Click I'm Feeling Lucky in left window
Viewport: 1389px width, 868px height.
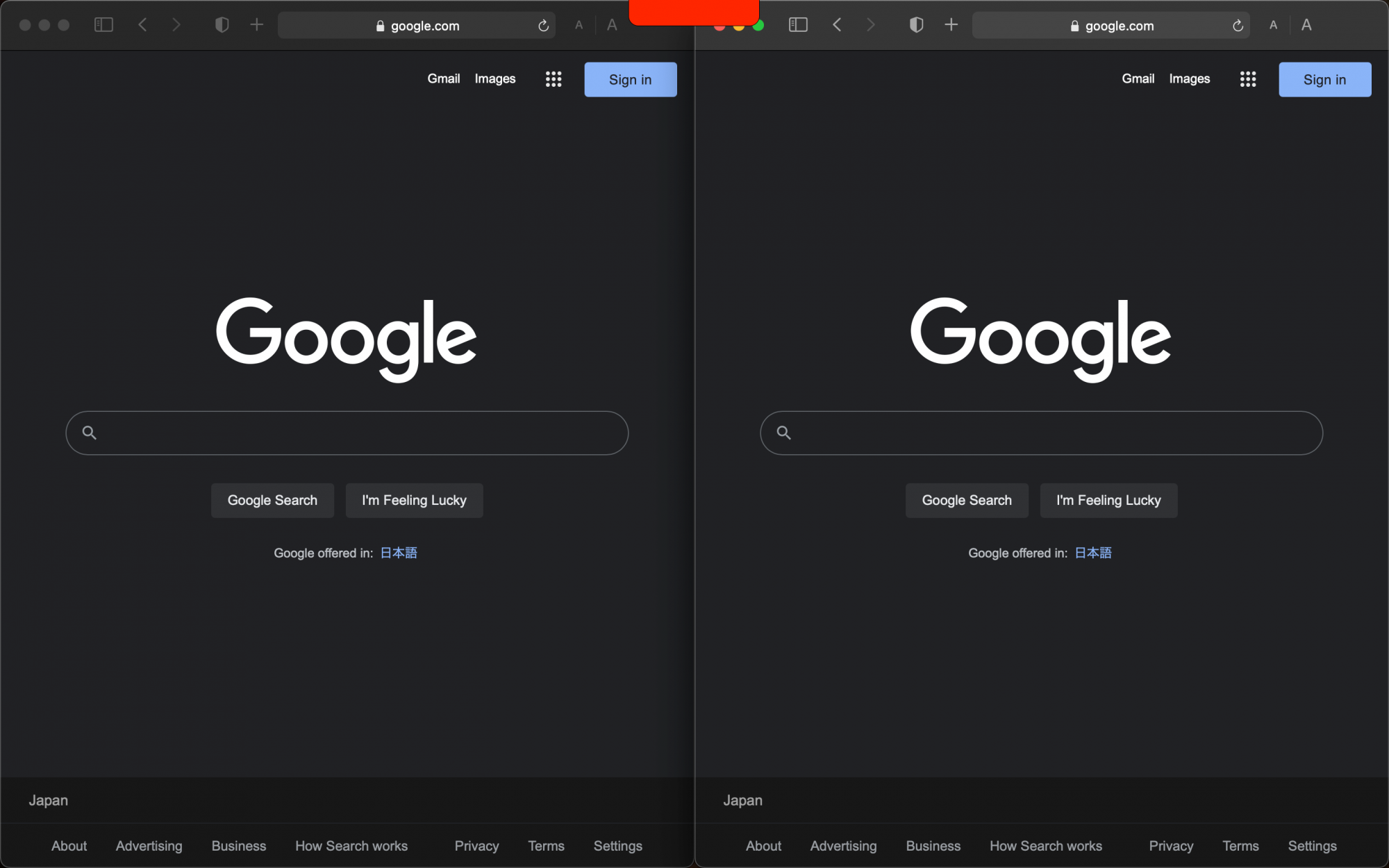click(414, 500)
